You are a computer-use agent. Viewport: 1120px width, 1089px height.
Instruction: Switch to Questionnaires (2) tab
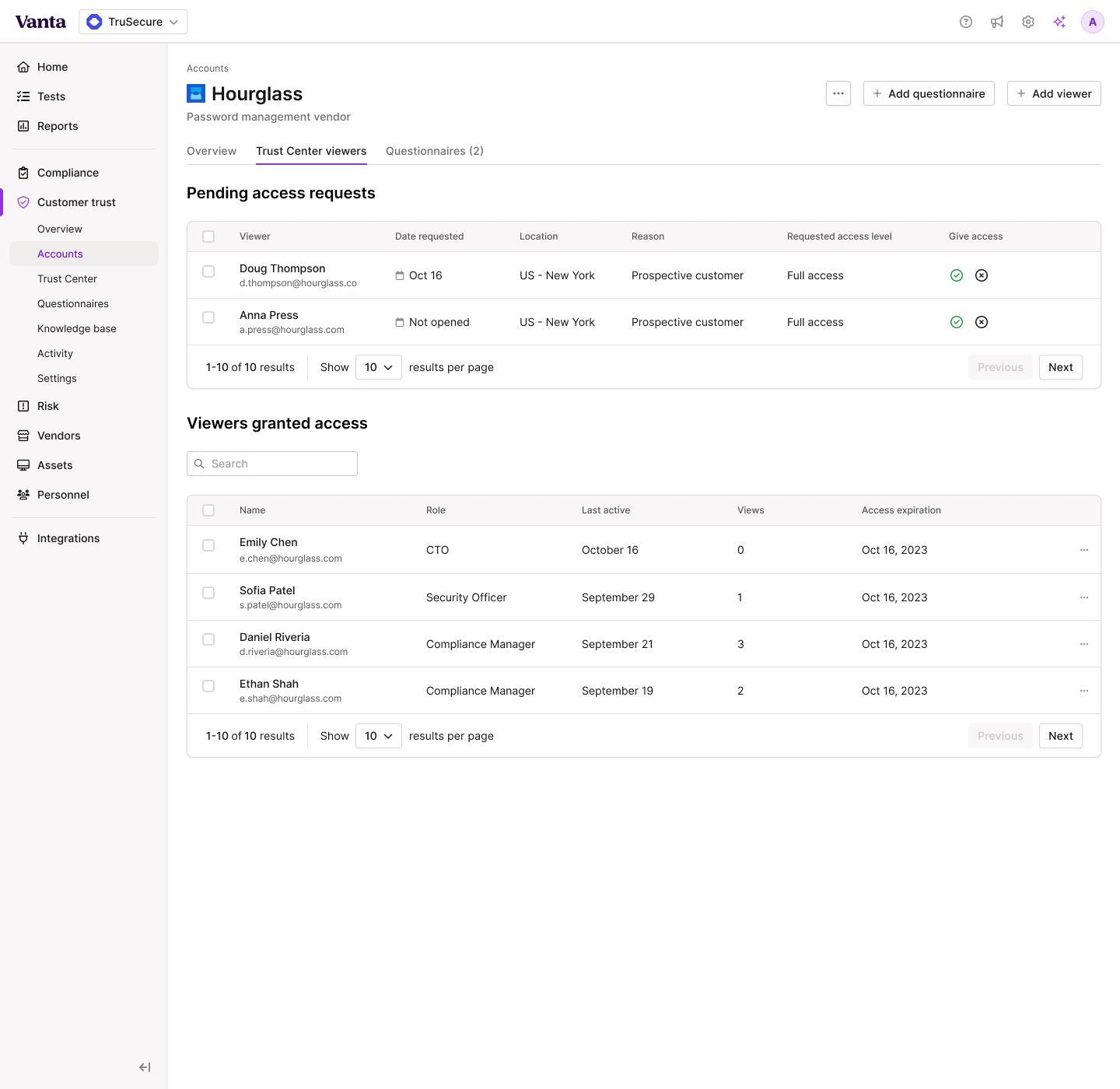[x=435, y=151]
